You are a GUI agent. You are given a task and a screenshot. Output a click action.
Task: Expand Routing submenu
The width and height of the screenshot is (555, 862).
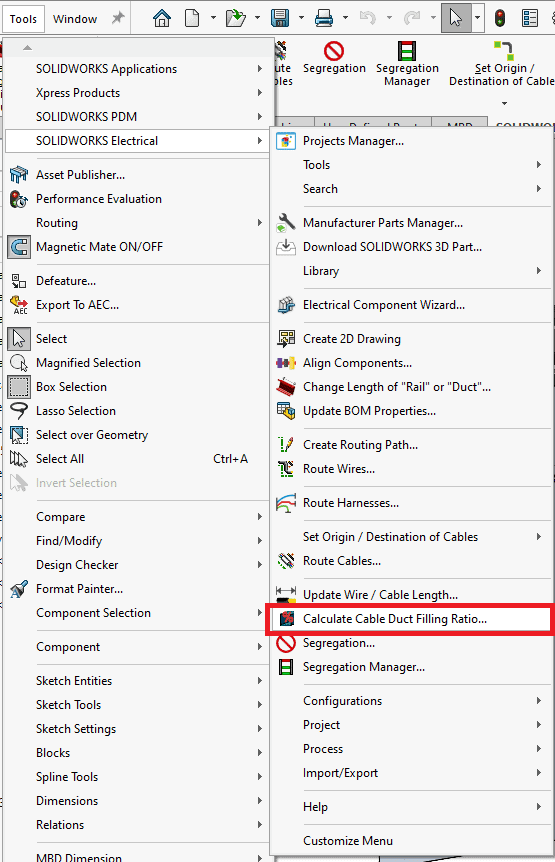coord(137,223)
